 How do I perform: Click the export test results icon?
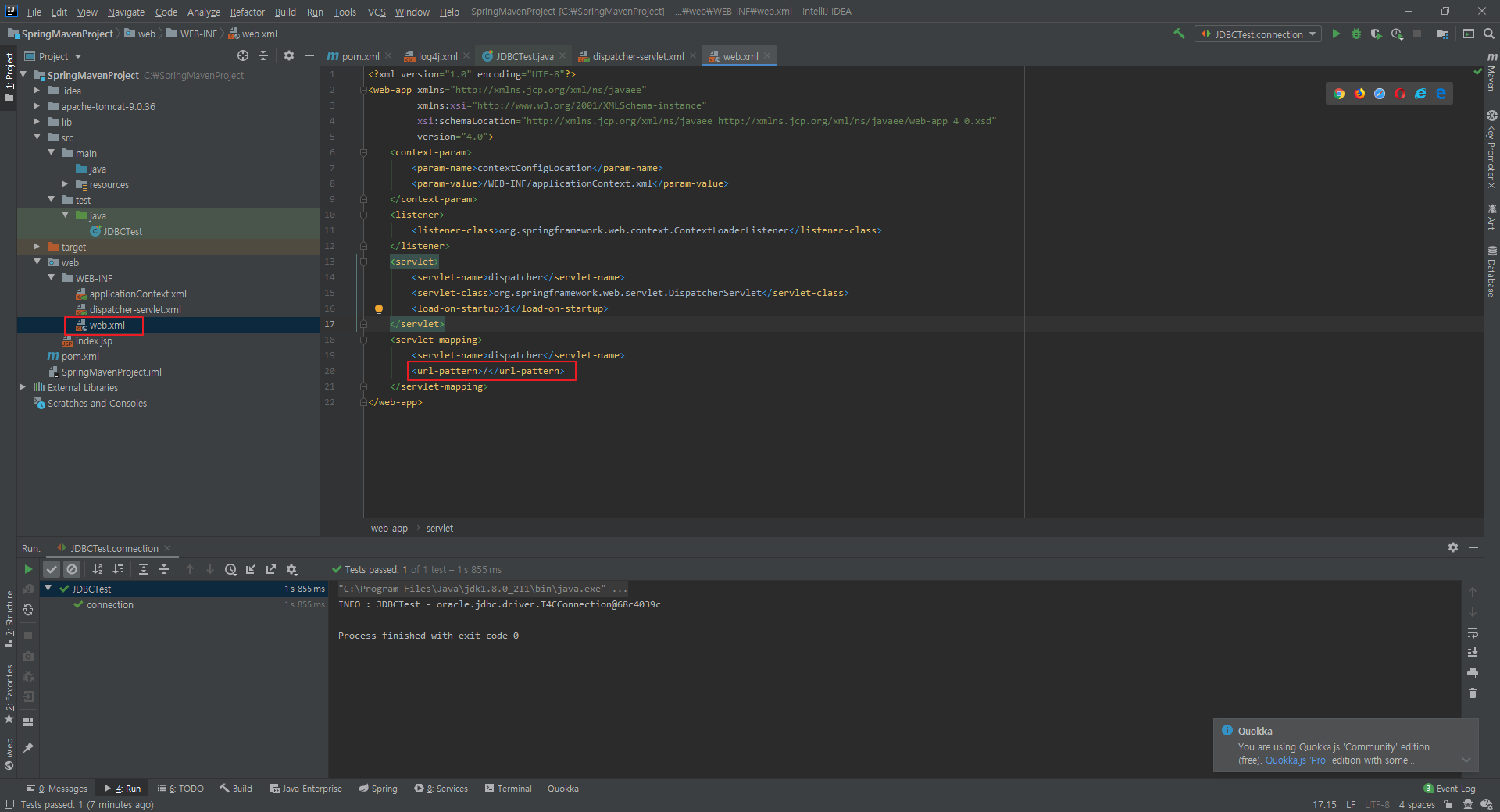tap(271, 569)
